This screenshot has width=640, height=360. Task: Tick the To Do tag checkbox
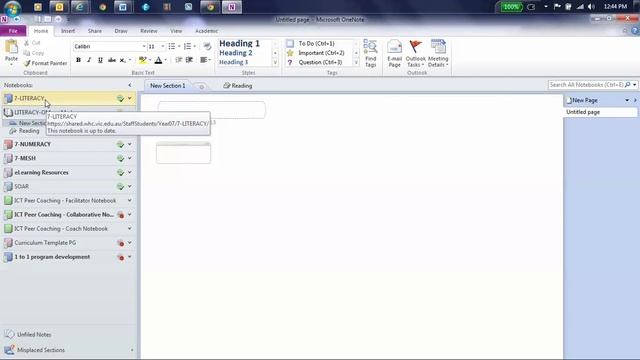(x=290, y=43)
